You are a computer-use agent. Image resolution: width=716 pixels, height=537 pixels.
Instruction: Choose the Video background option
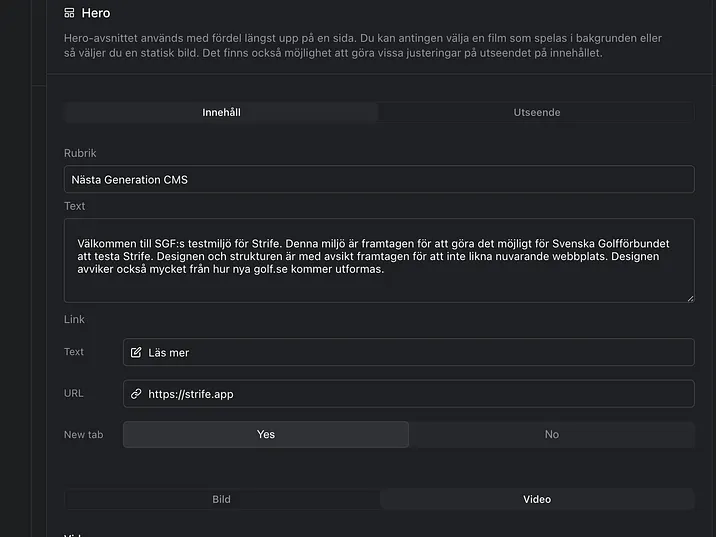tap(537, 499)
